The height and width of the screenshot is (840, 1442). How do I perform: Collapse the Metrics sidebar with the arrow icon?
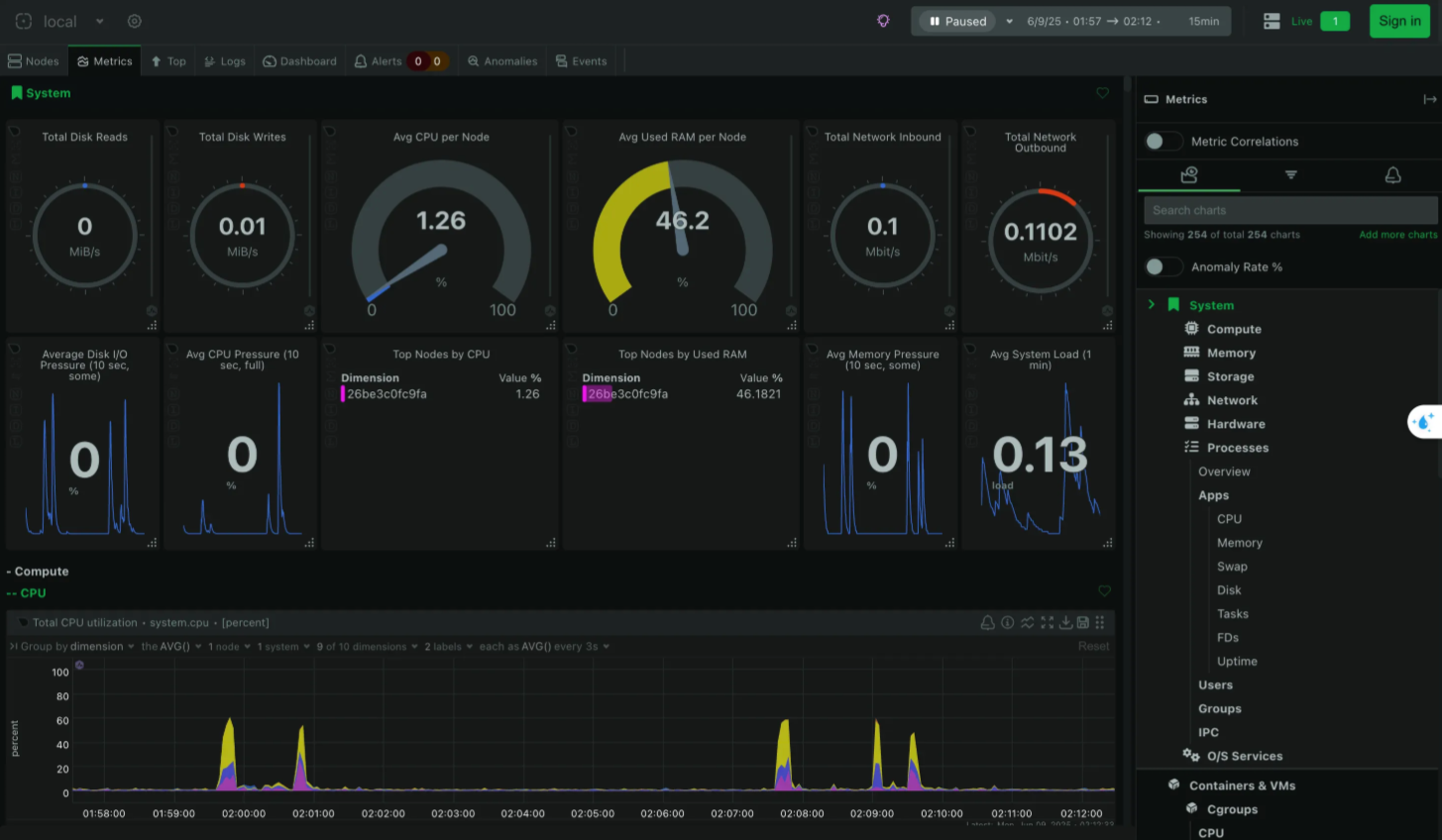(1429, 99)
